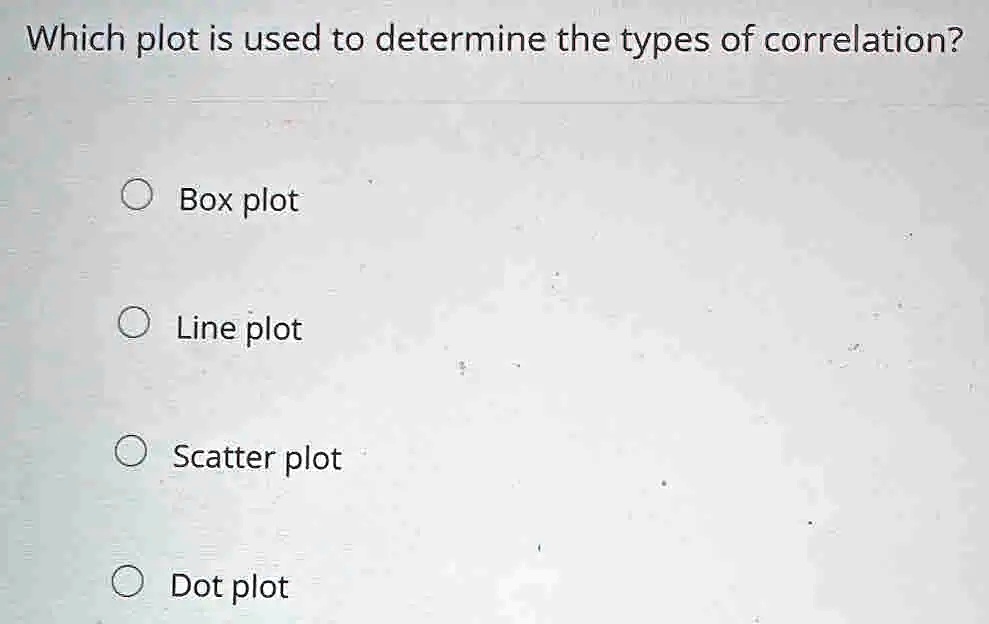This screenshot has width=989, height=624.
Task: Click the first word 'plot' in the question
Action: tap(168, 41)
